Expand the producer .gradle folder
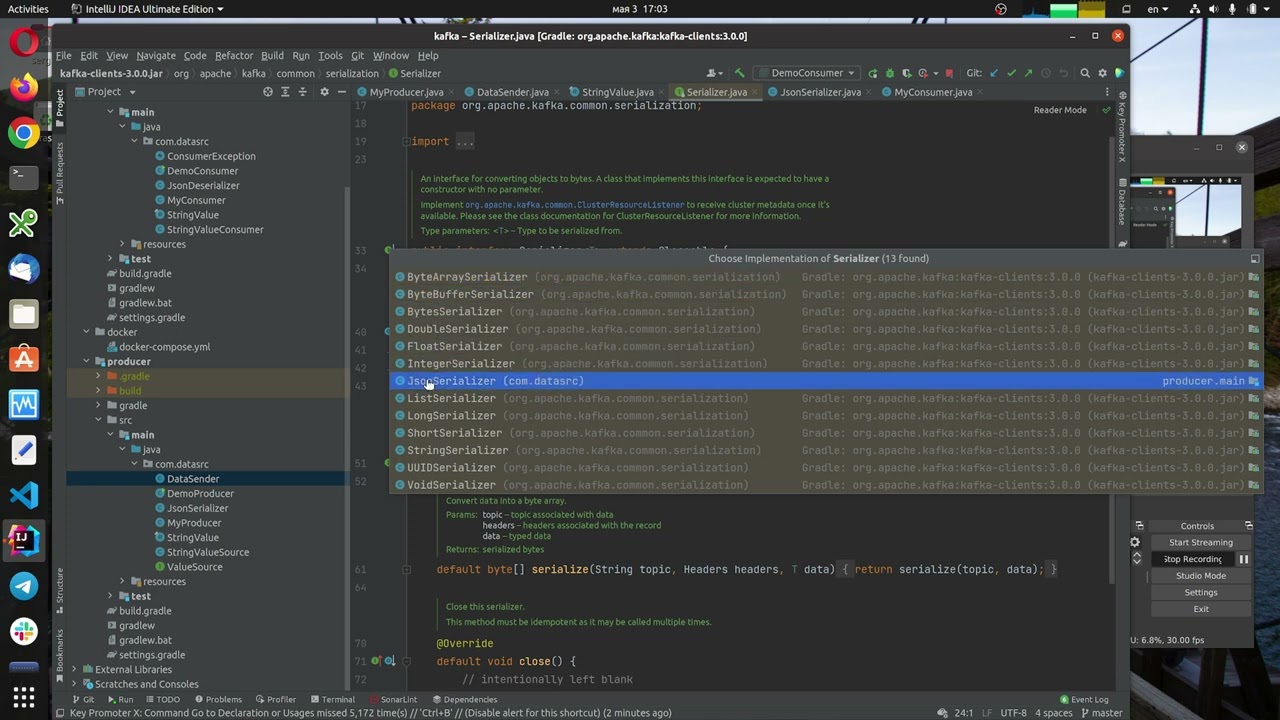This screenshot has width=1280, height=720. [98, 376]
